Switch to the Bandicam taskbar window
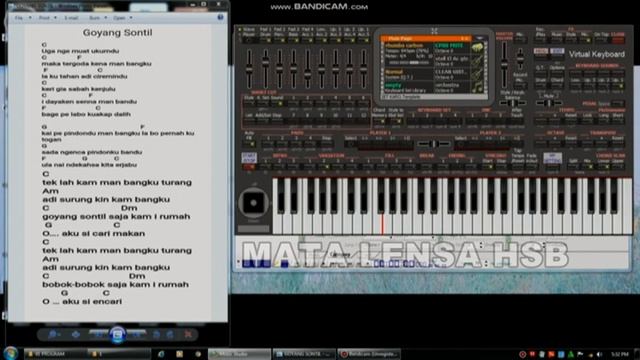The image size is (640, 360). coord(369,354)
